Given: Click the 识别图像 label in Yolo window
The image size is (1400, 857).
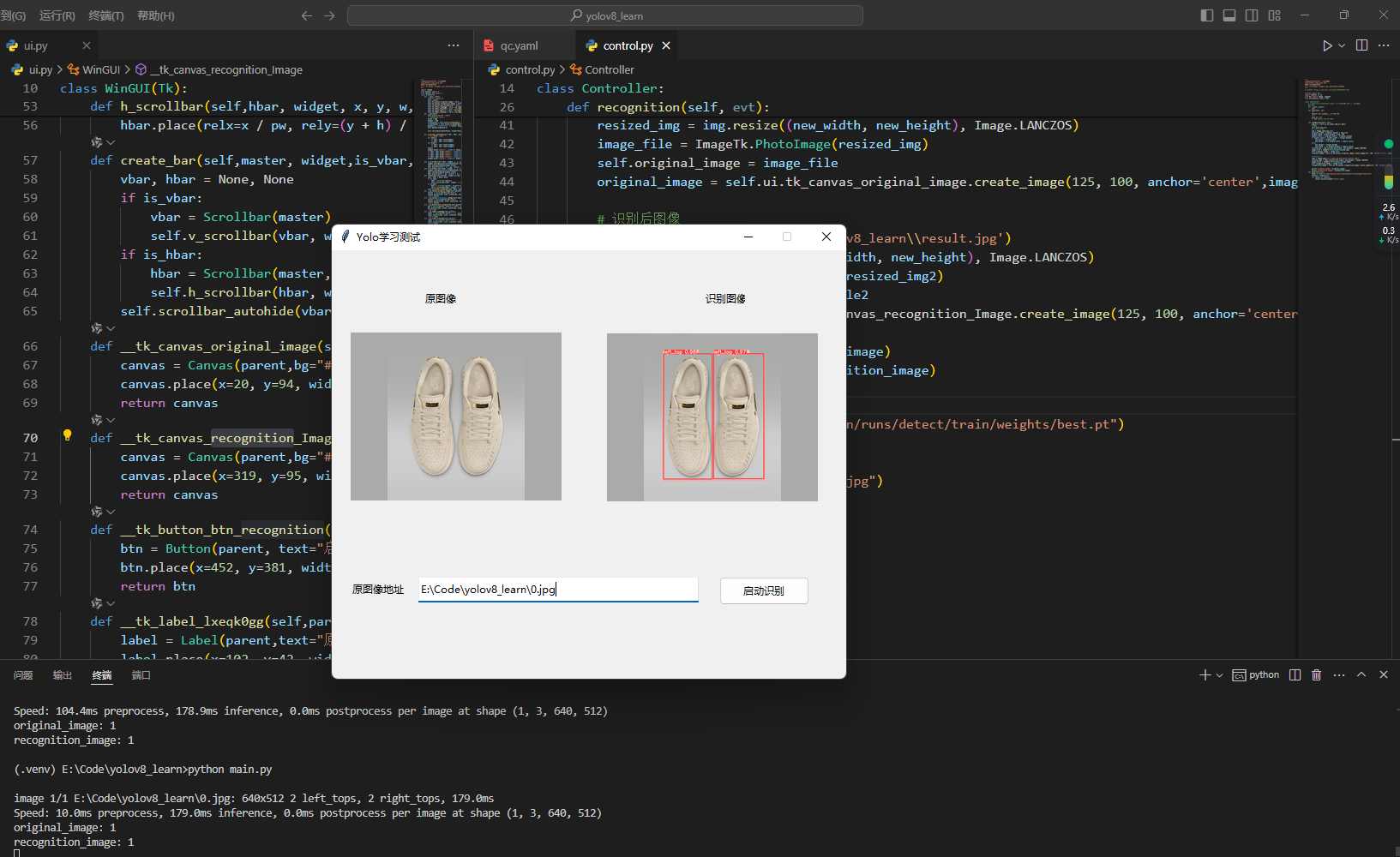Looking at the screenshot, I should point(725,299).
